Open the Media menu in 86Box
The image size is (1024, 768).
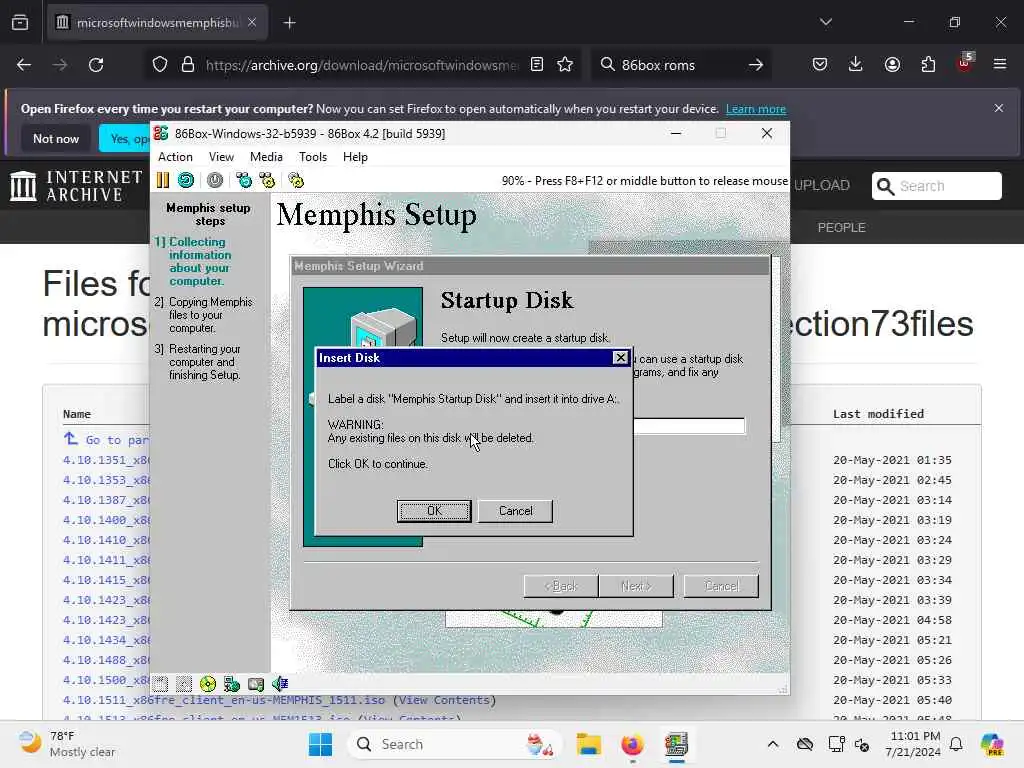pyautogui.click(x=266, y=157)
